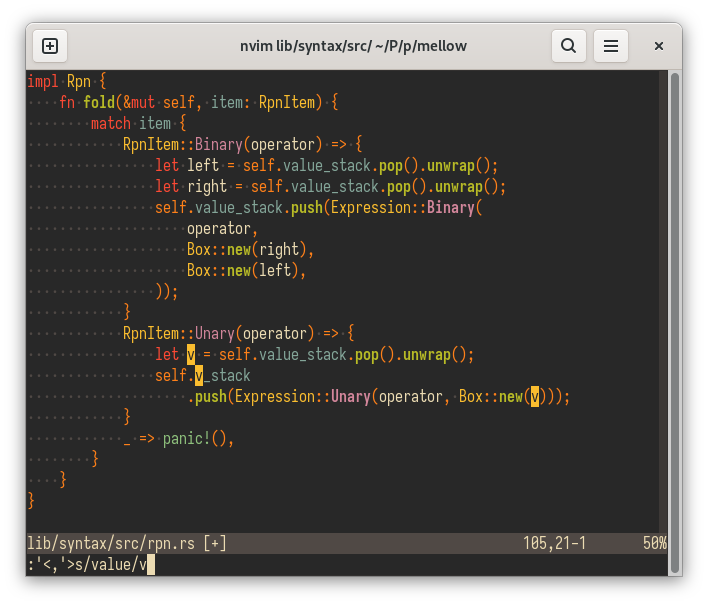Click 'RpnItem::Binary' match arm
Screen dimensions: 708x605
coord(176,144)
